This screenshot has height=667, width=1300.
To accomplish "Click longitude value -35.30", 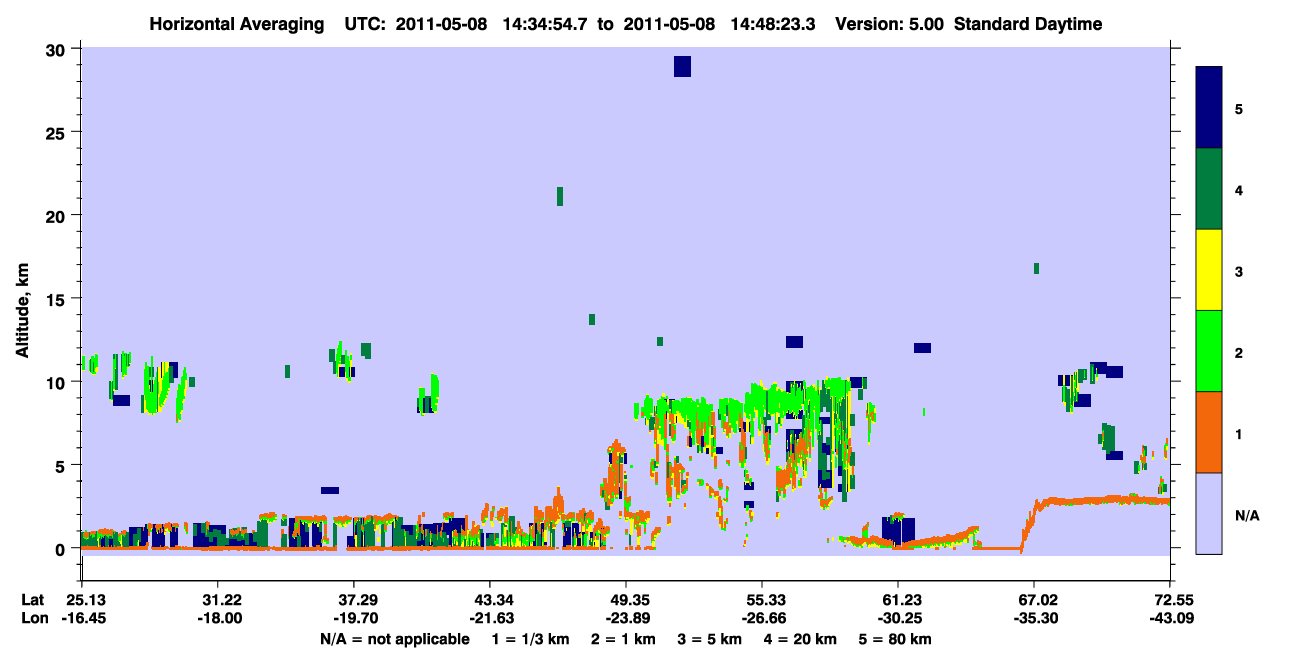I will tap(1035, 618).
